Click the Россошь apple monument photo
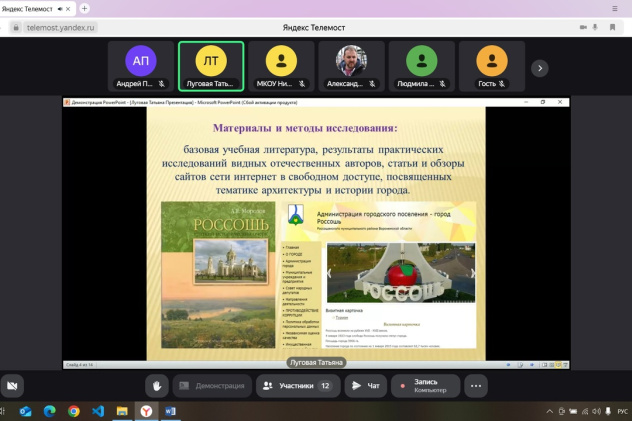 (401, 272)
